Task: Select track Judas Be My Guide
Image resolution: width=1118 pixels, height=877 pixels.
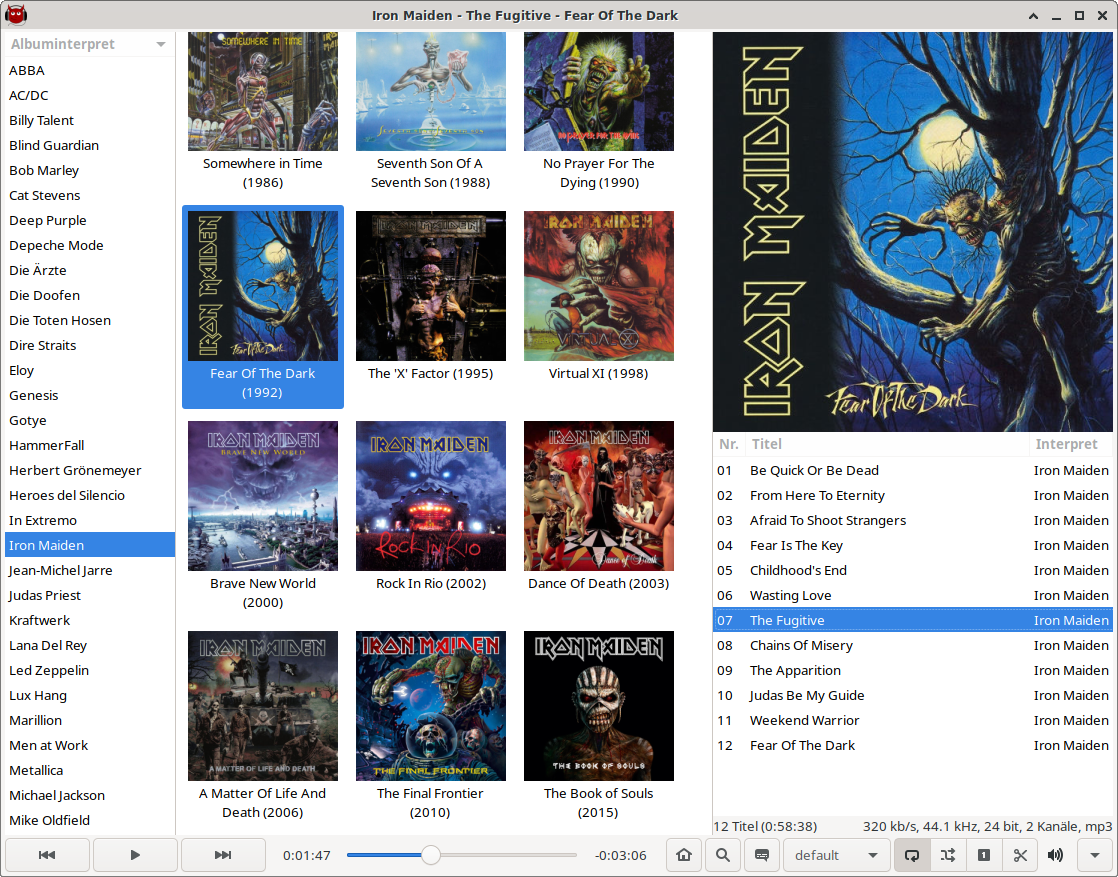Action: (913, 695)
